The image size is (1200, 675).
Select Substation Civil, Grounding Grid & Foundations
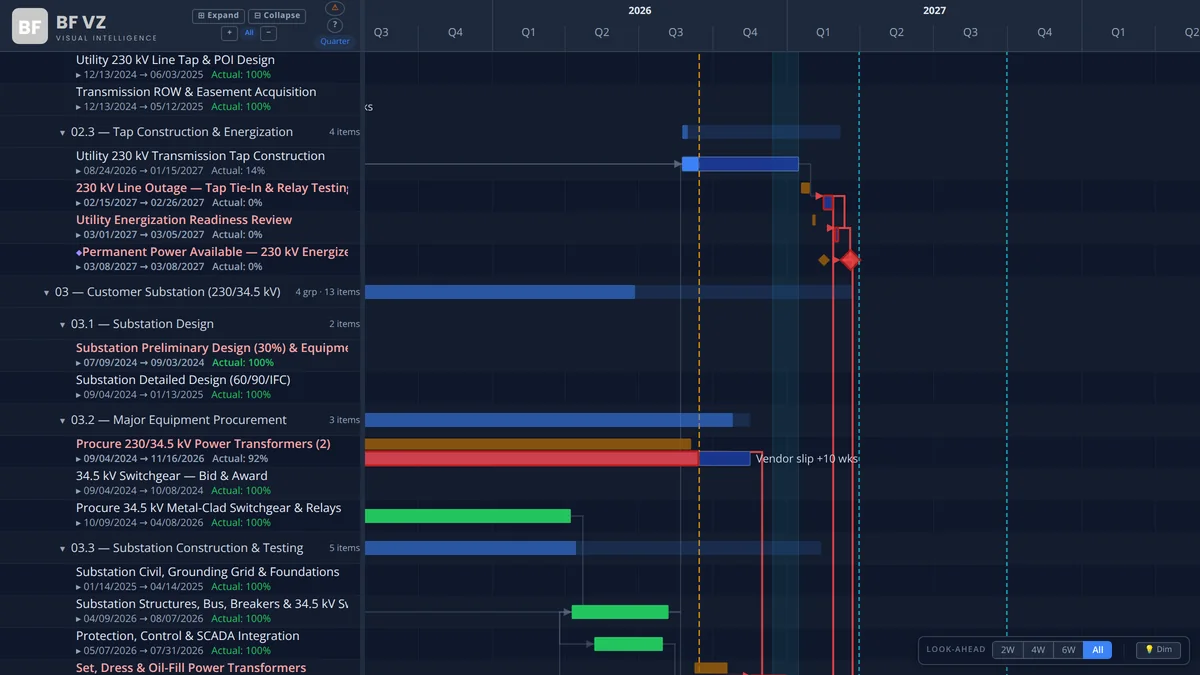[x=207, y=572]
